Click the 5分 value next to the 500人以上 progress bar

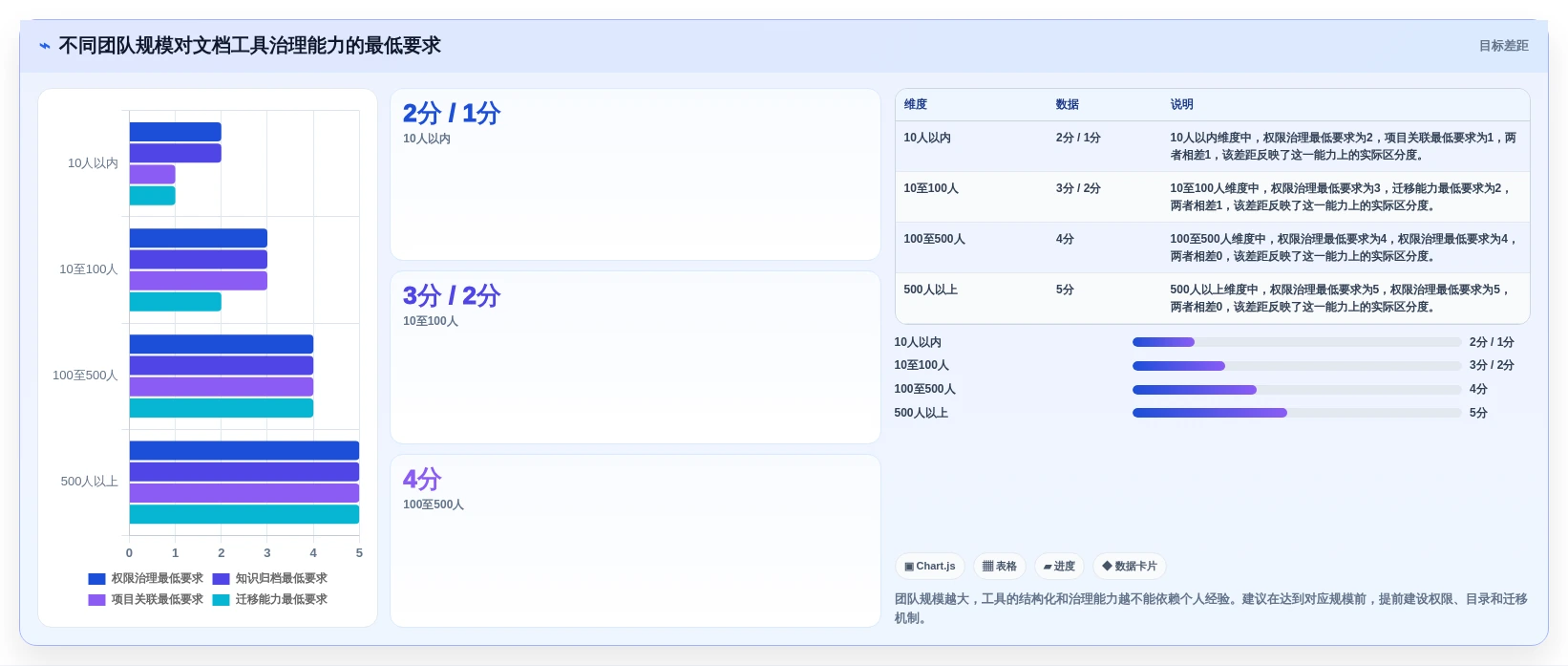point(1478,413)
